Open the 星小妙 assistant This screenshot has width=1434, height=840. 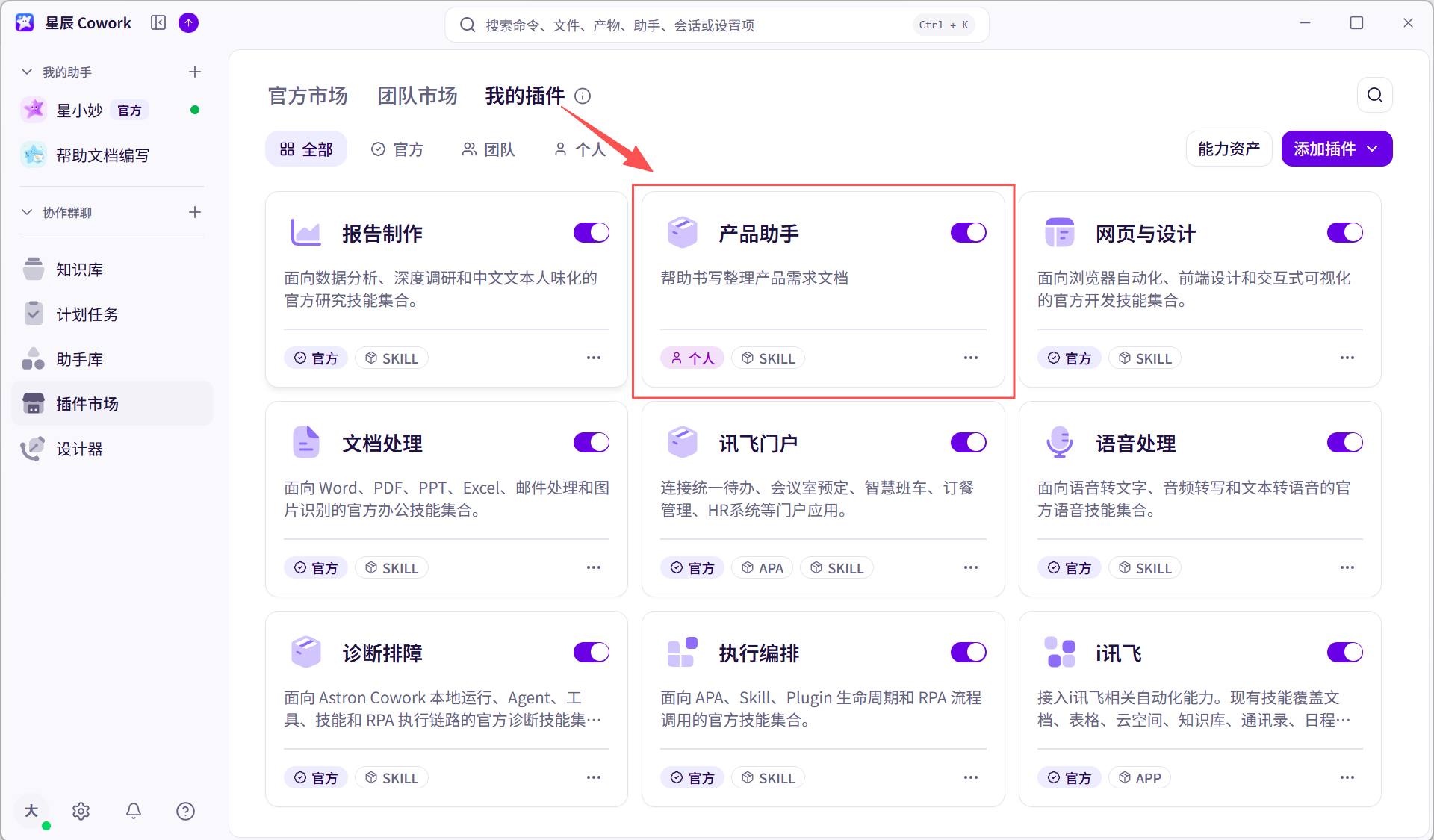(x=112, y=110)
